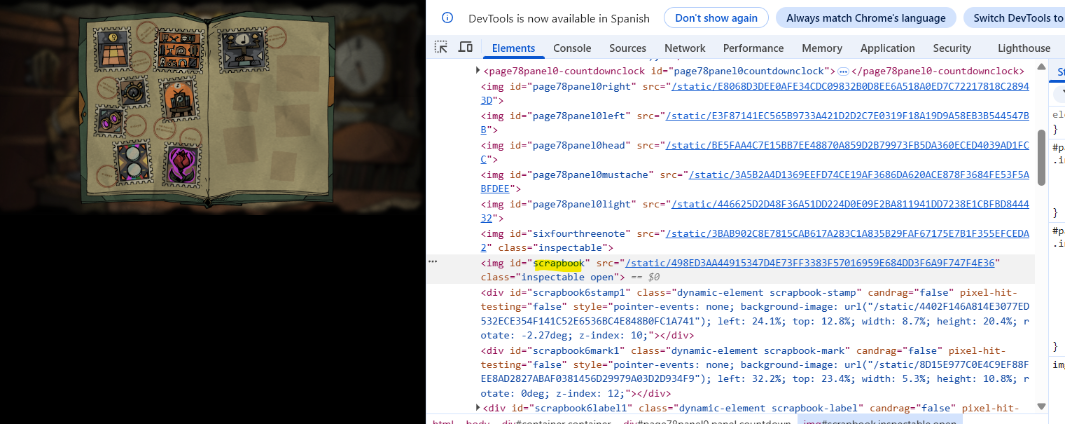Click the info icon in the language banner
1065x424 pixels.
tap(447, 18)
